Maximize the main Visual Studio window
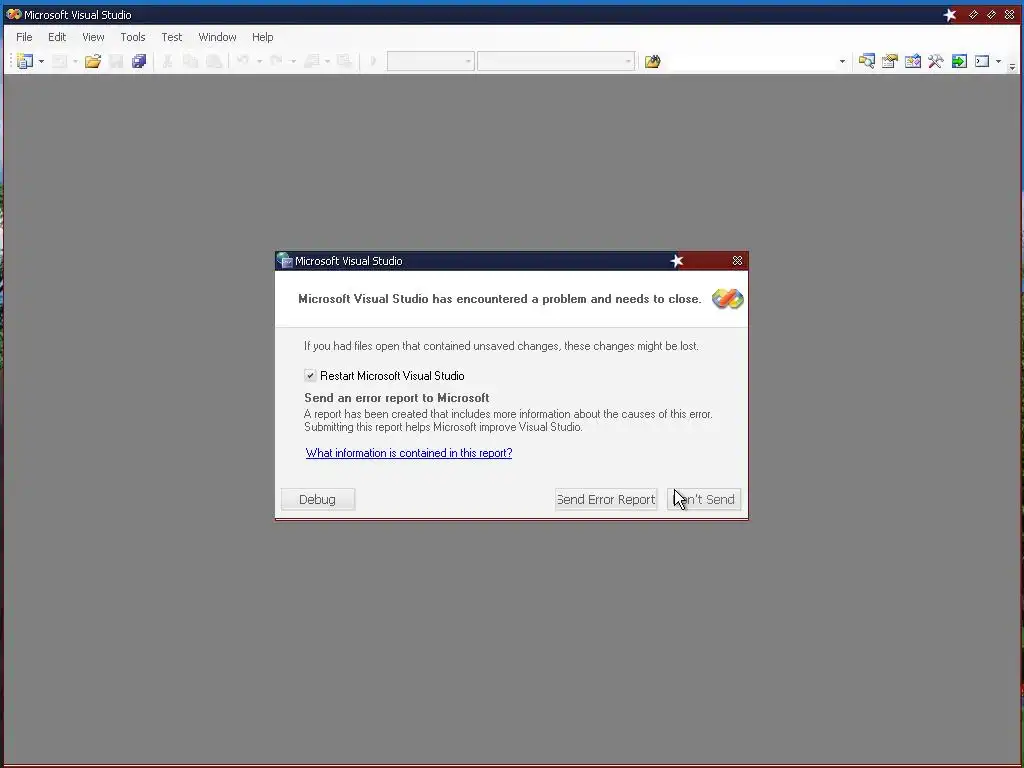This screenshot has width=1024, height=768. [991, 14]
